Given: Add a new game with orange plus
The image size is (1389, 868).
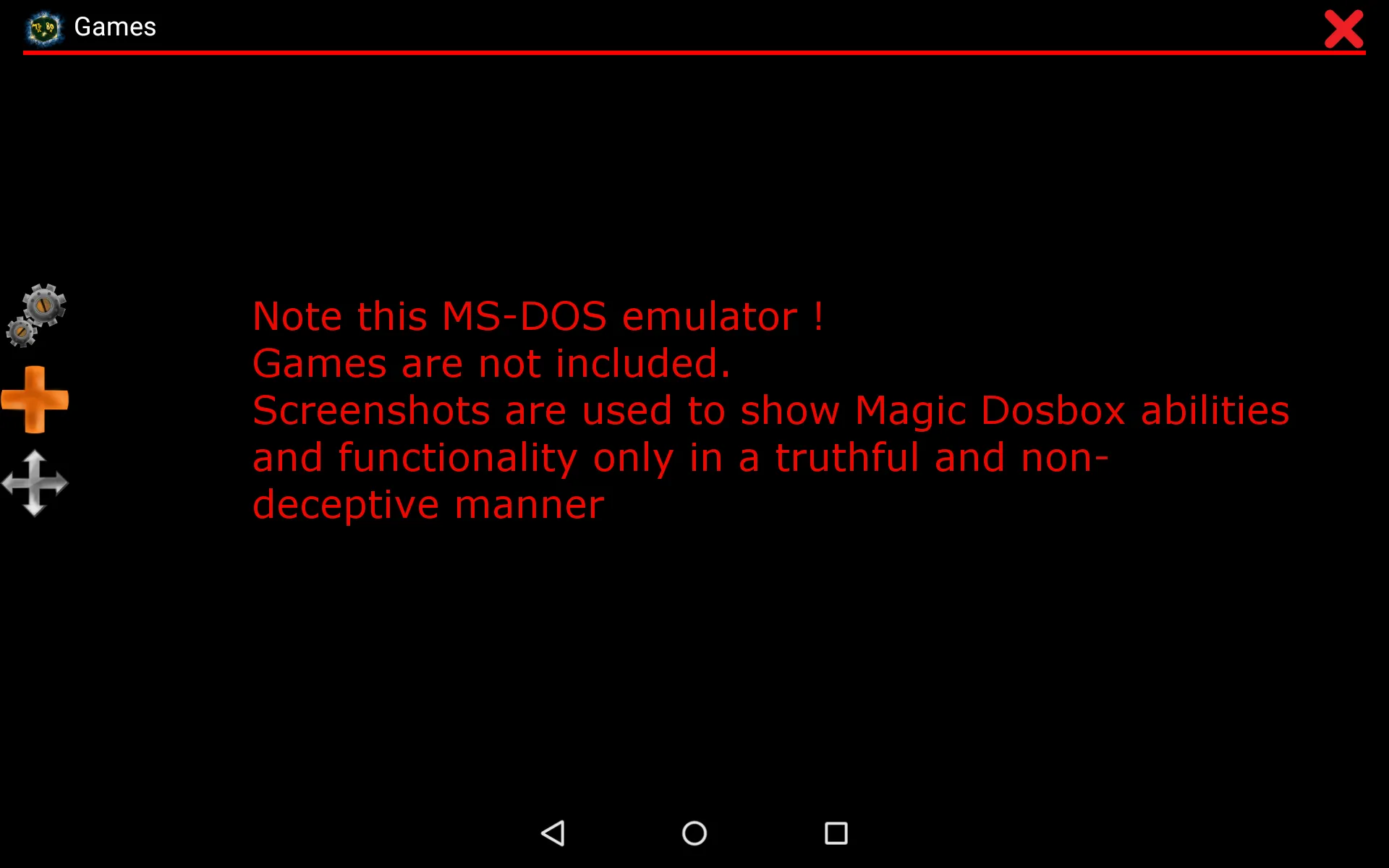Looking at the screenshot, I should click(35, 400).
